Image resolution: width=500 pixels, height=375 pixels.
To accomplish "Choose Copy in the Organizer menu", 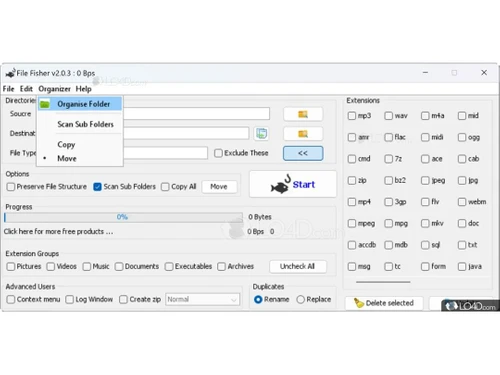I will [66, 144].
